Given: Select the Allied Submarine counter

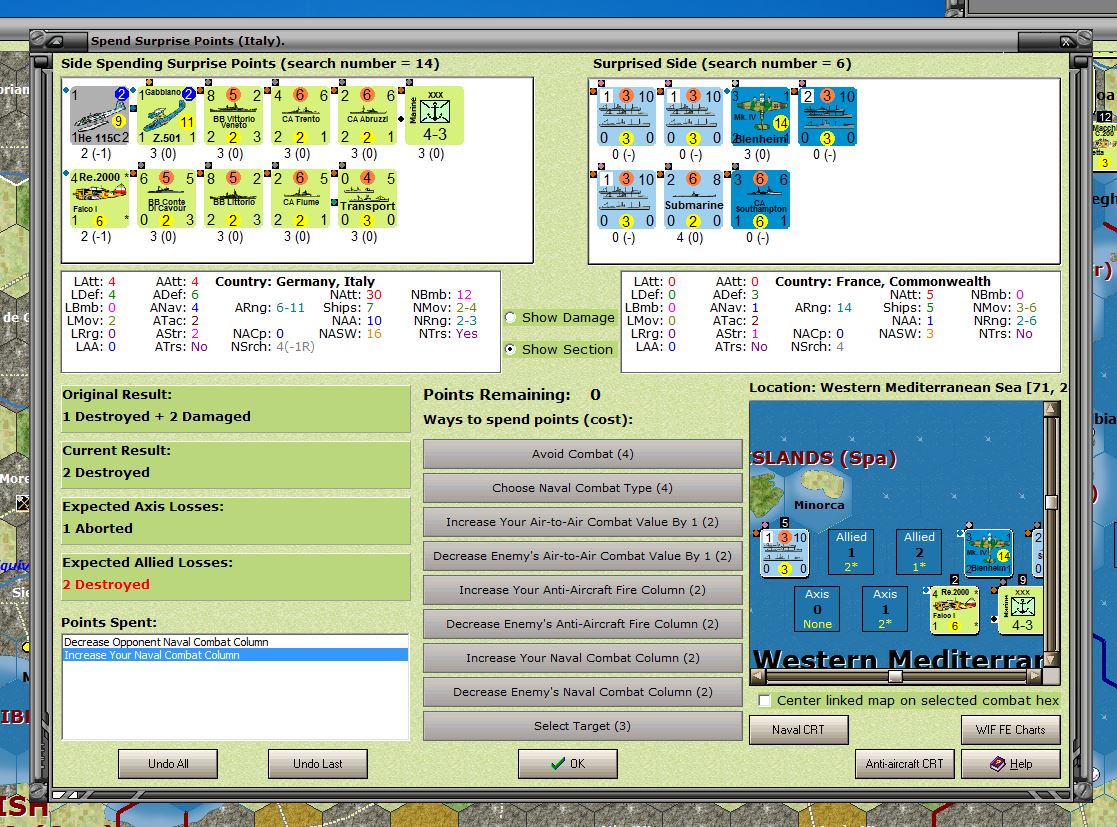Looking at the screenshot, I should tap(694, 199).
